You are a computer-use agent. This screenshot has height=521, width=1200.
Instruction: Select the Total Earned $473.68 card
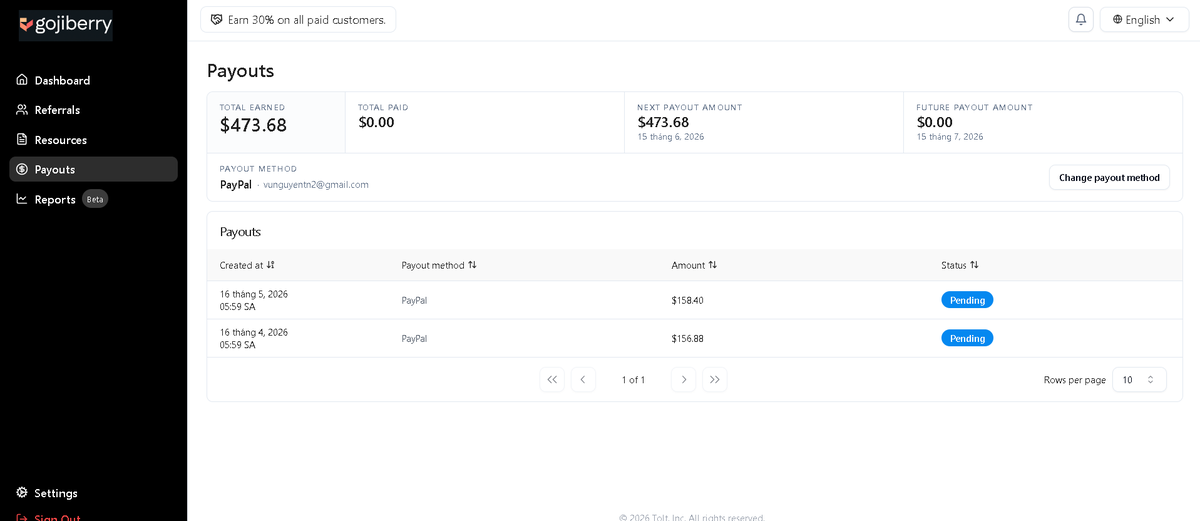coord(276,122)
